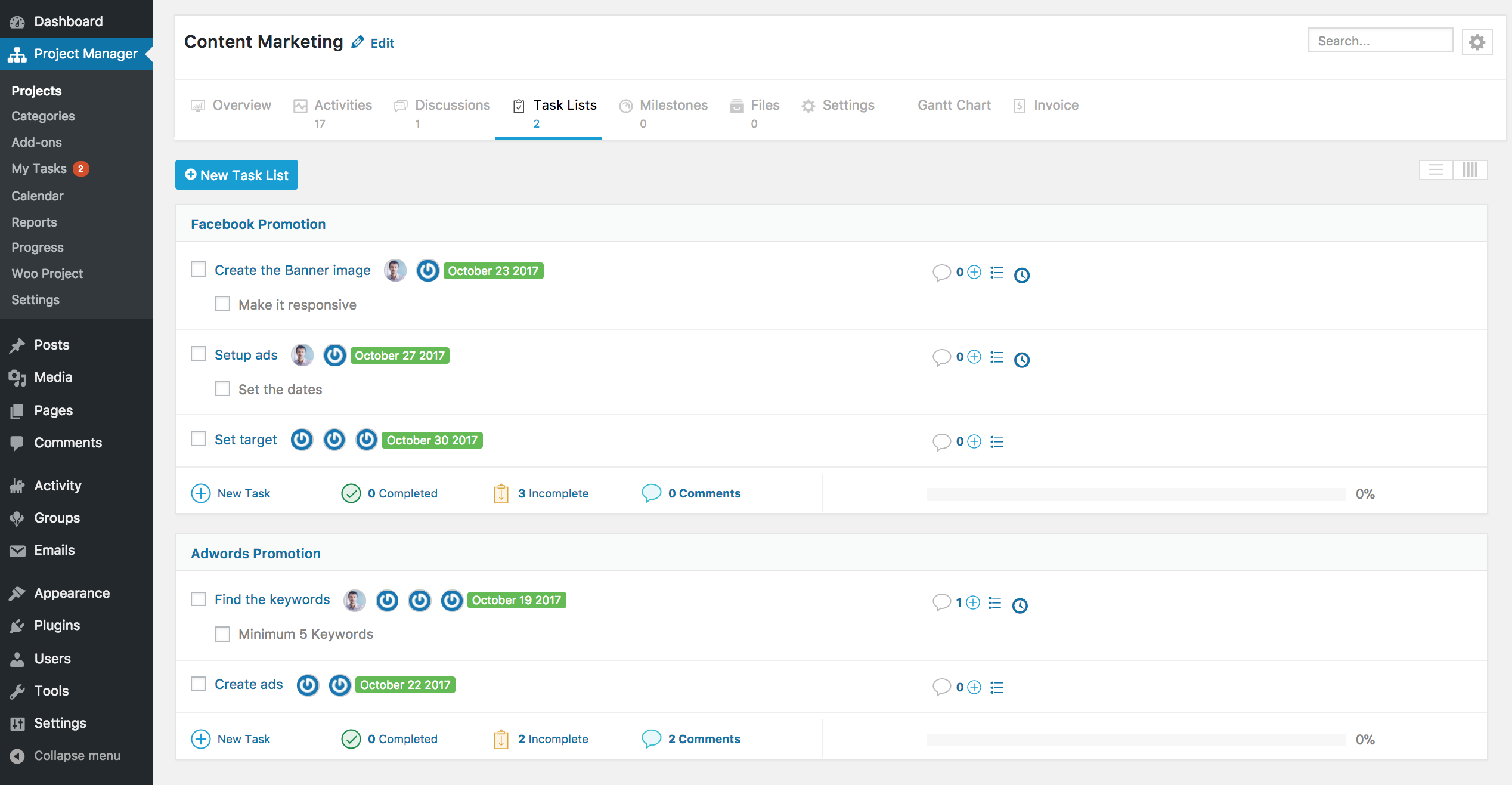Switch to kanban column view icon
This screenshot has width=1512, height=785.
pyautogui.click(x=1470, y=170)
